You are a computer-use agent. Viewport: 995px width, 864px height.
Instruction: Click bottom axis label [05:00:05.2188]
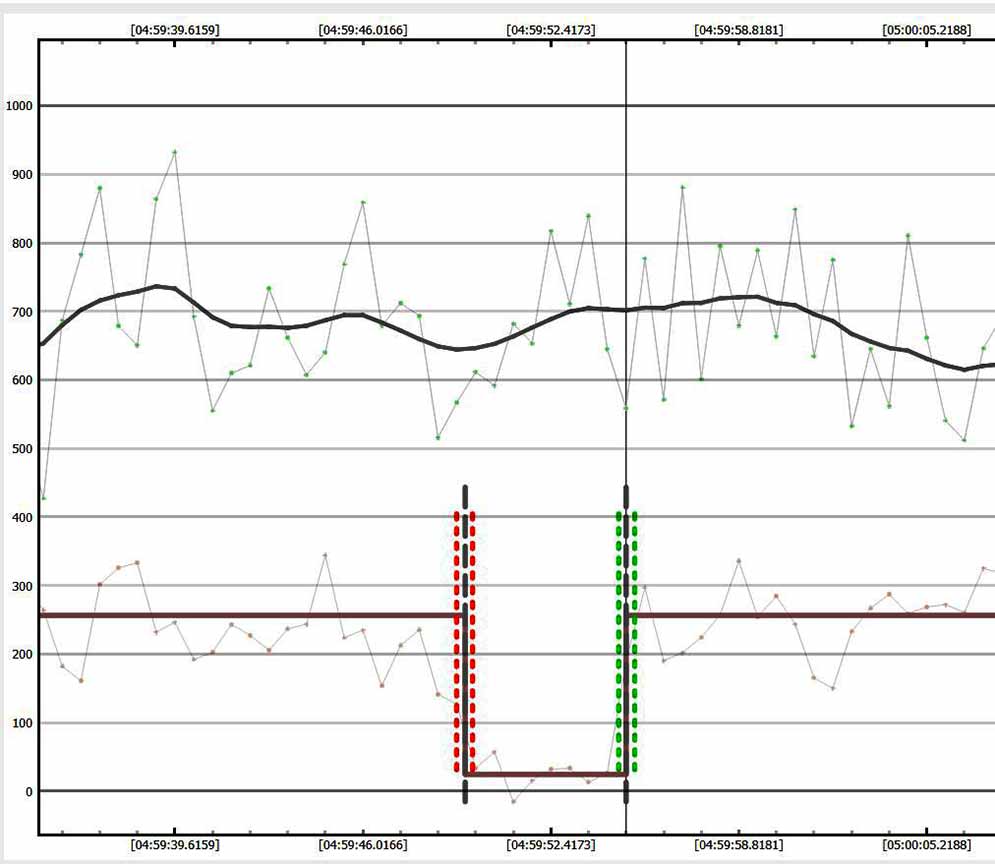click(926, 845)
